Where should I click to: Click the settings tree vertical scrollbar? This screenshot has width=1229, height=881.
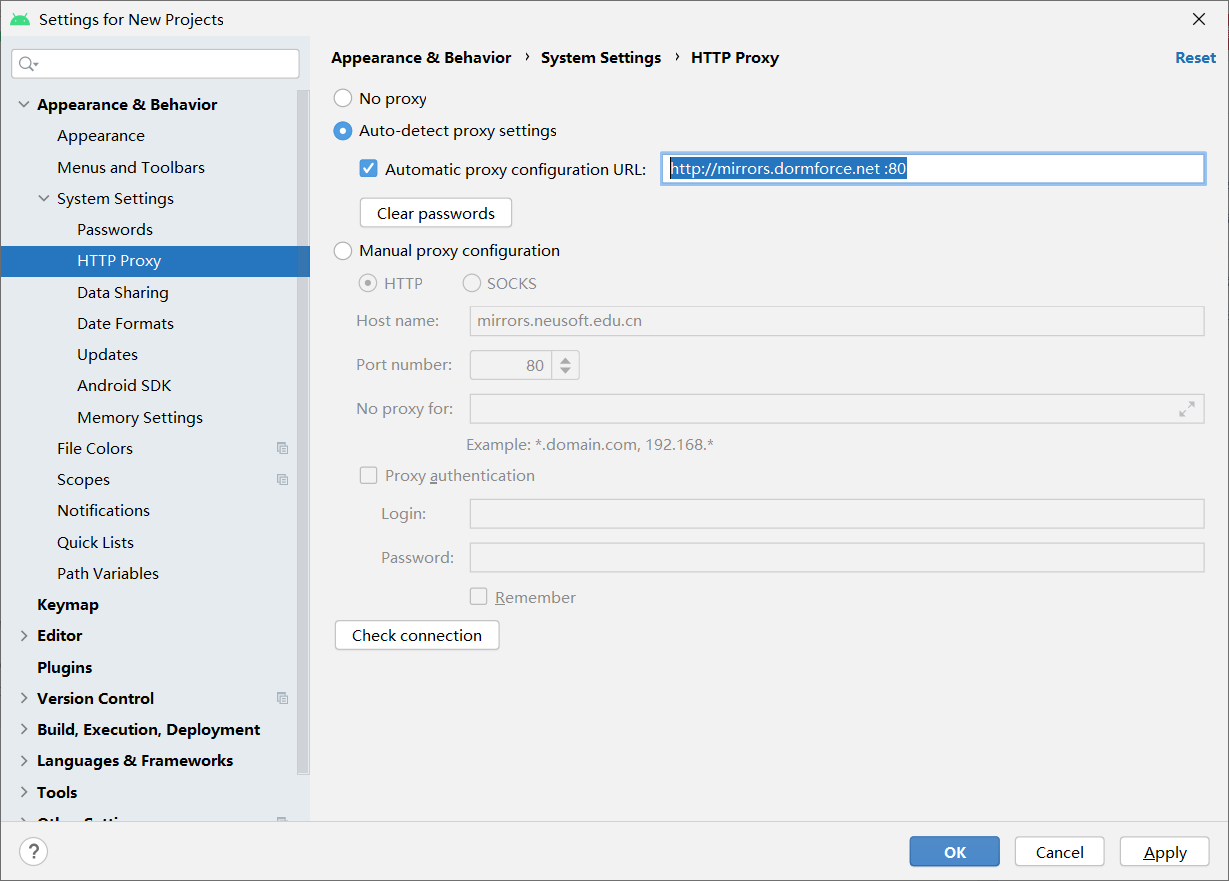(x=303, y=432)
